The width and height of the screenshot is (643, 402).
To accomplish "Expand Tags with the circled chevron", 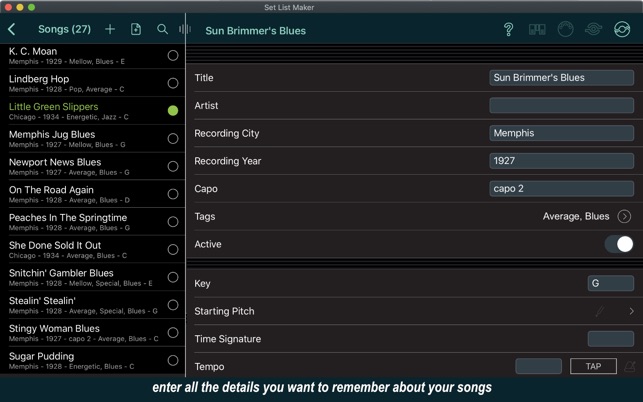I will (x=624, y=216).
